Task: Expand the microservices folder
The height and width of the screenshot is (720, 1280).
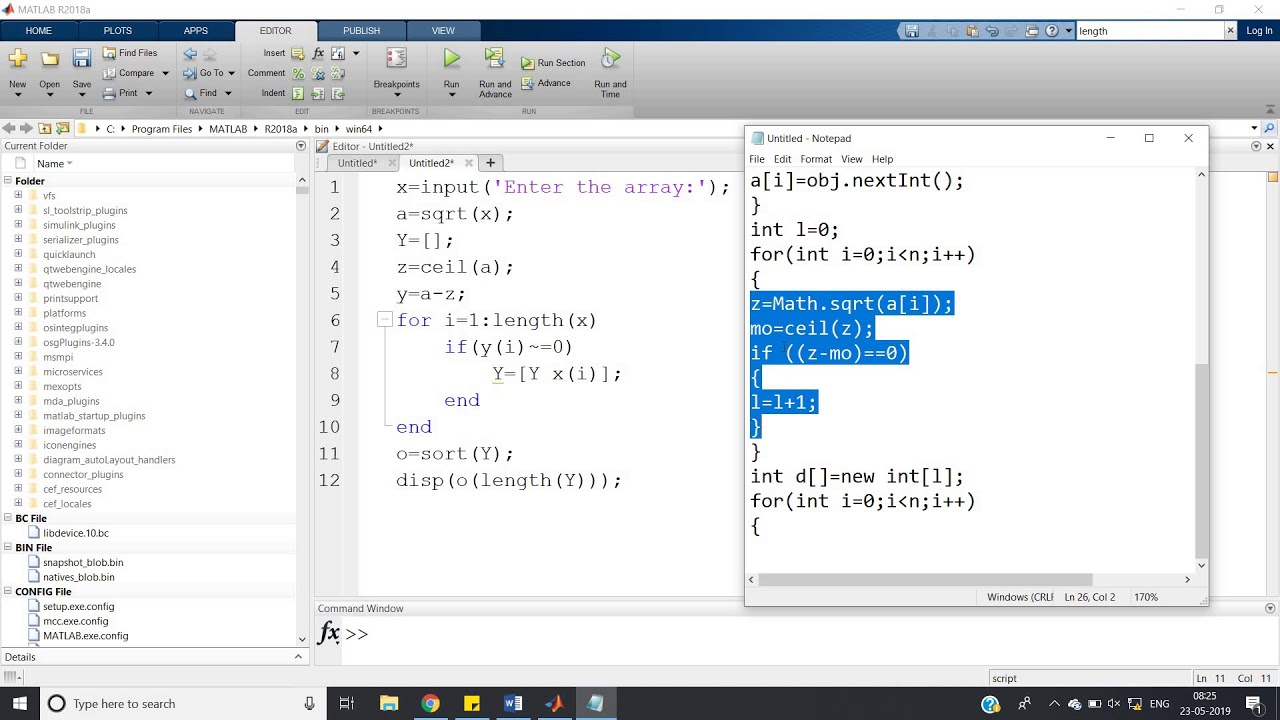Action: click(x=18, y=372)
